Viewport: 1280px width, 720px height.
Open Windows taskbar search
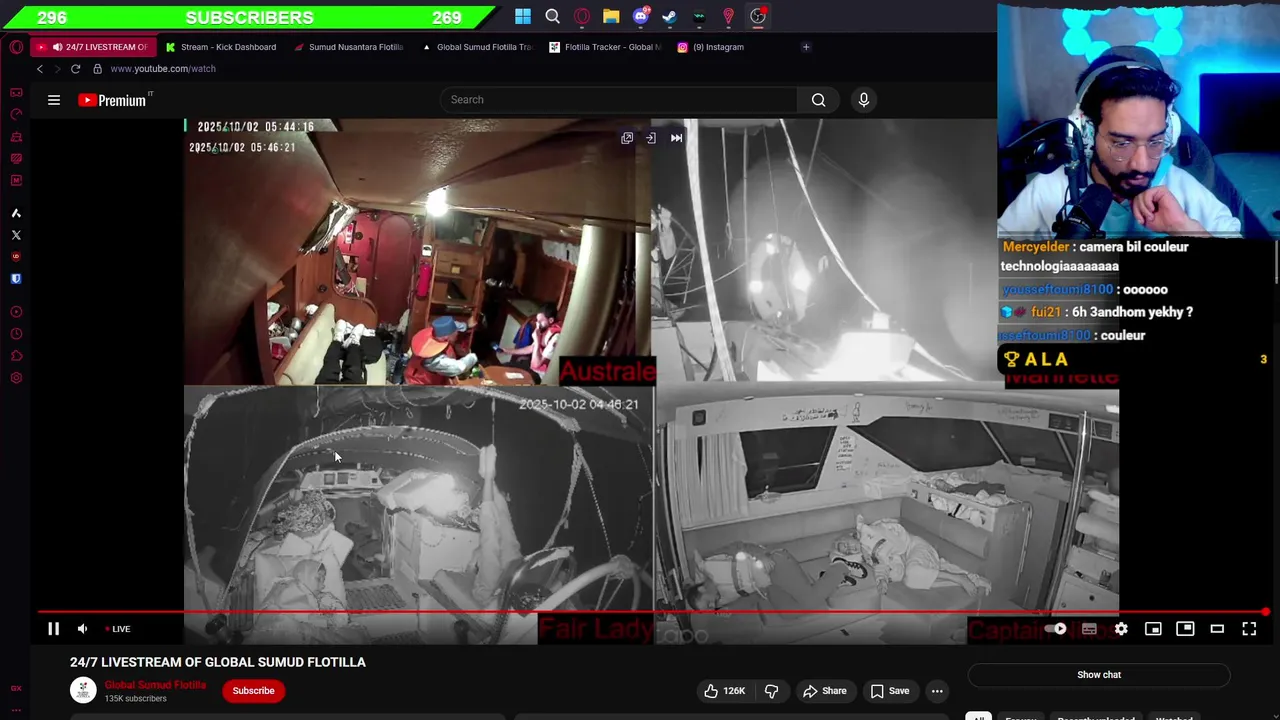tap(552, 16)
